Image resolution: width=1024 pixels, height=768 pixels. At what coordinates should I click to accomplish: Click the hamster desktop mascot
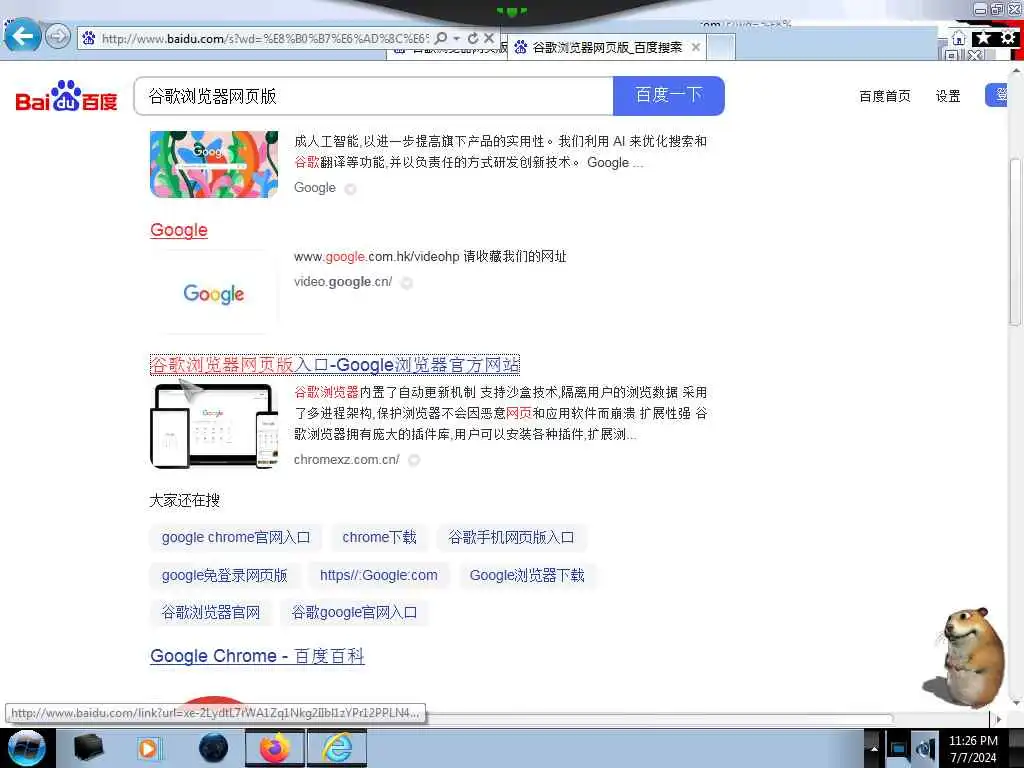click(965, 658)
